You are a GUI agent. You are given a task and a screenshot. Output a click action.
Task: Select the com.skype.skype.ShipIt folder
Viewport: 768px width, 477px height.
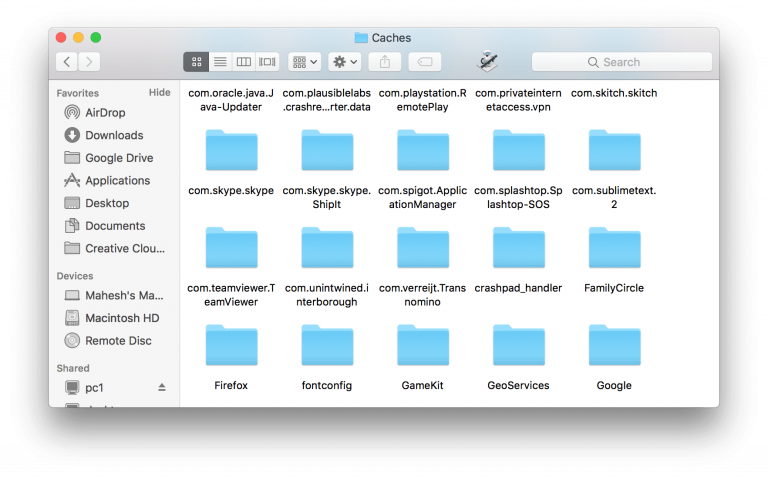[x=327, y=150]
